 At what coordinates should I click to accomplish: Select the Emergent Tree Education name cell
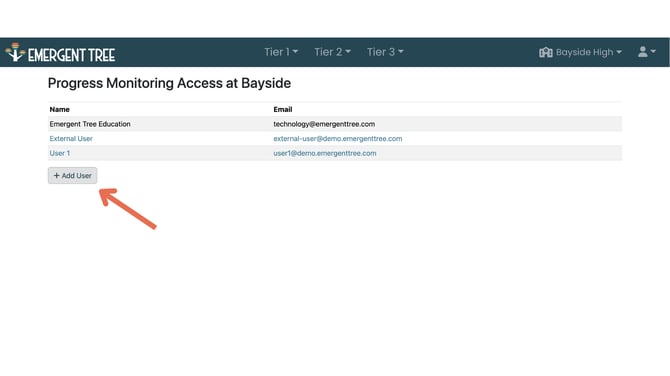tap(90, 124)
